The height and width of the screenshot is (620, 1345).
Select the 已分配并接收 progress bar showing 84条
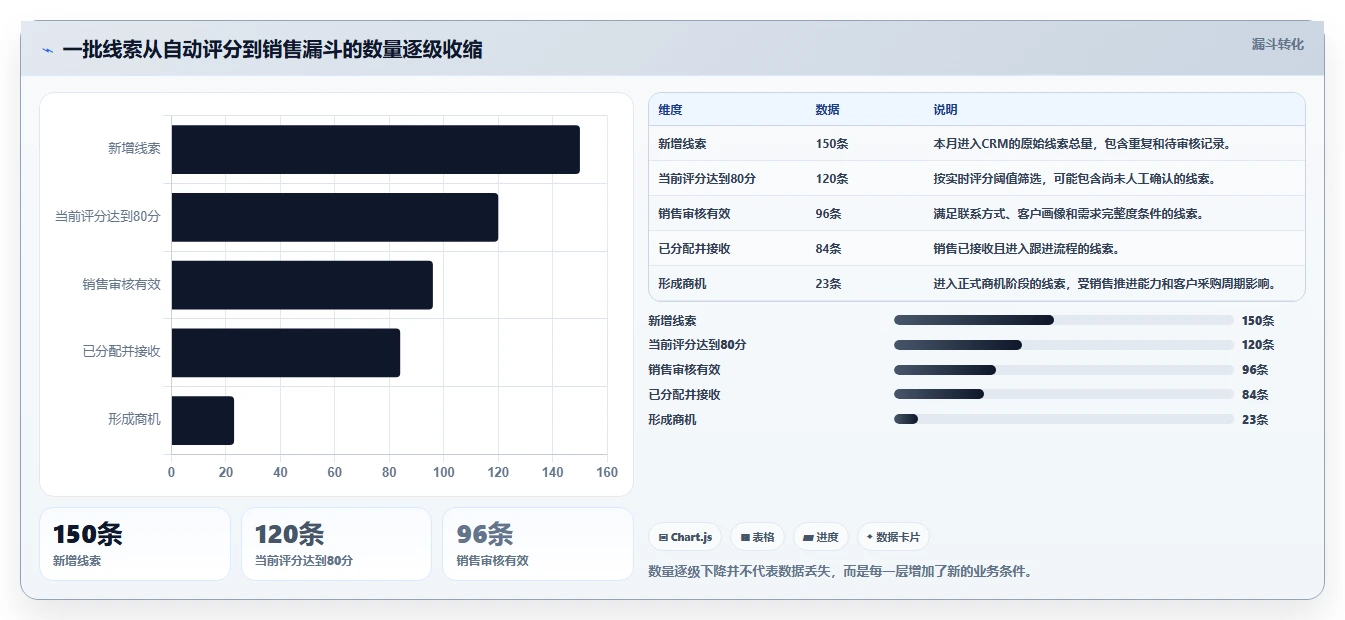(1064, 395)
